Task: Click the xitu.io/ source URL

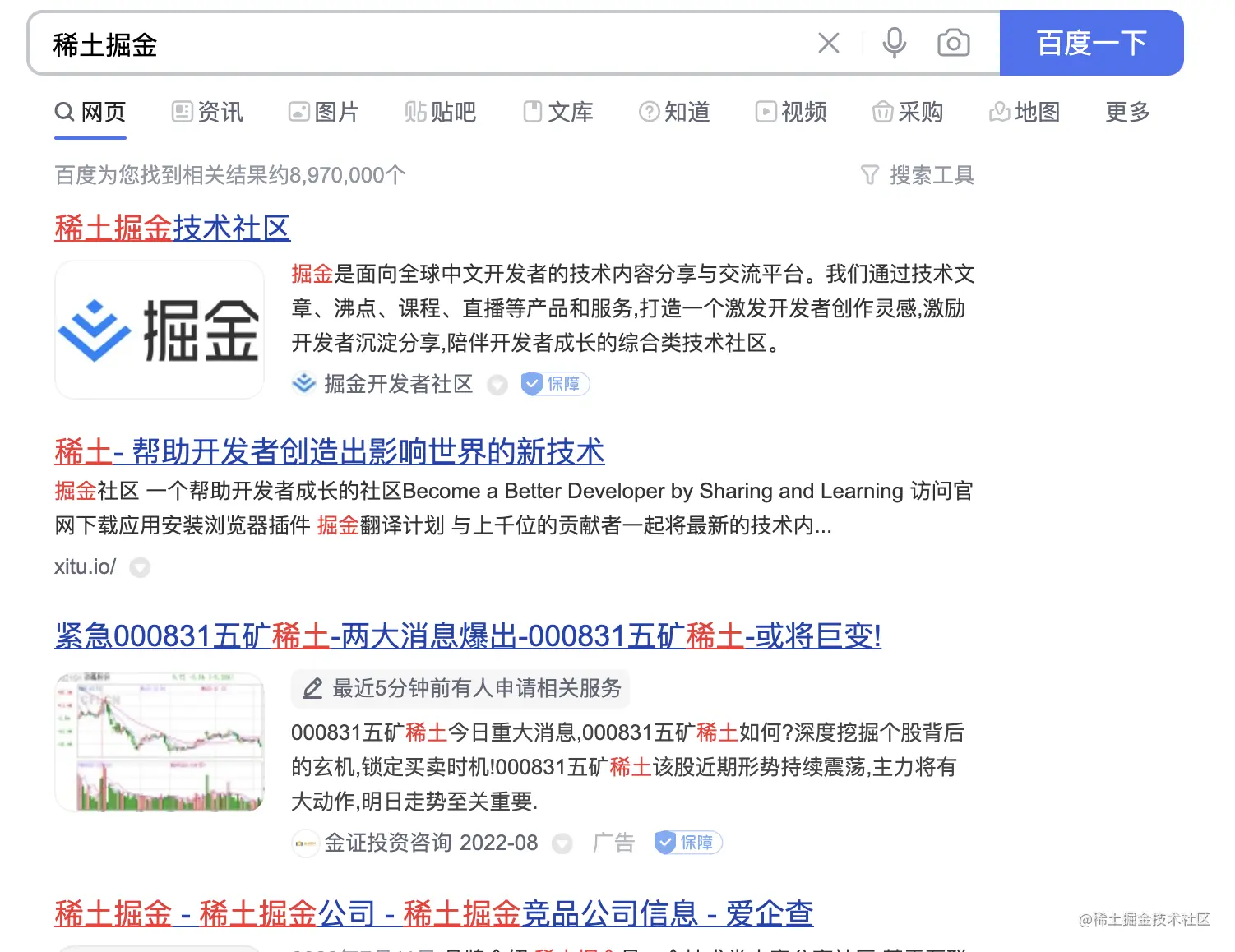Action: click(86, 566)
